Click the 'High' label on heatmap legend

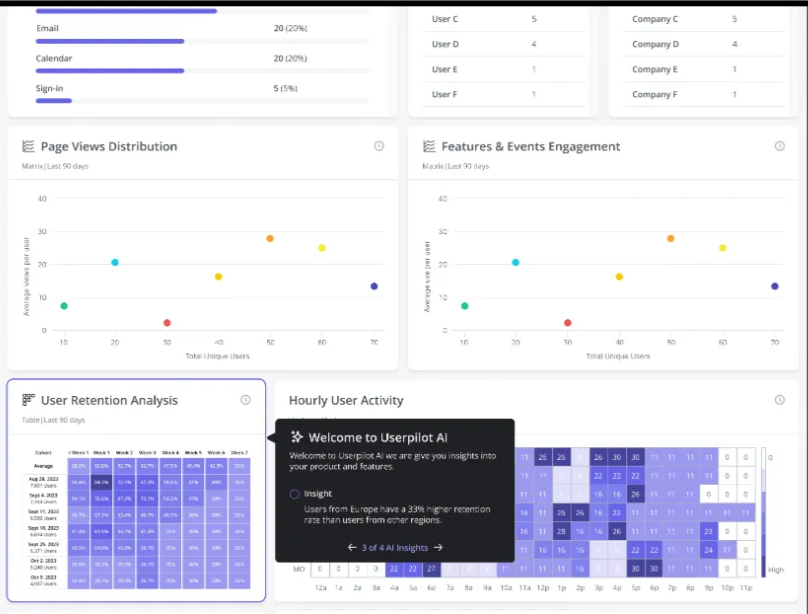click(776, 570)
